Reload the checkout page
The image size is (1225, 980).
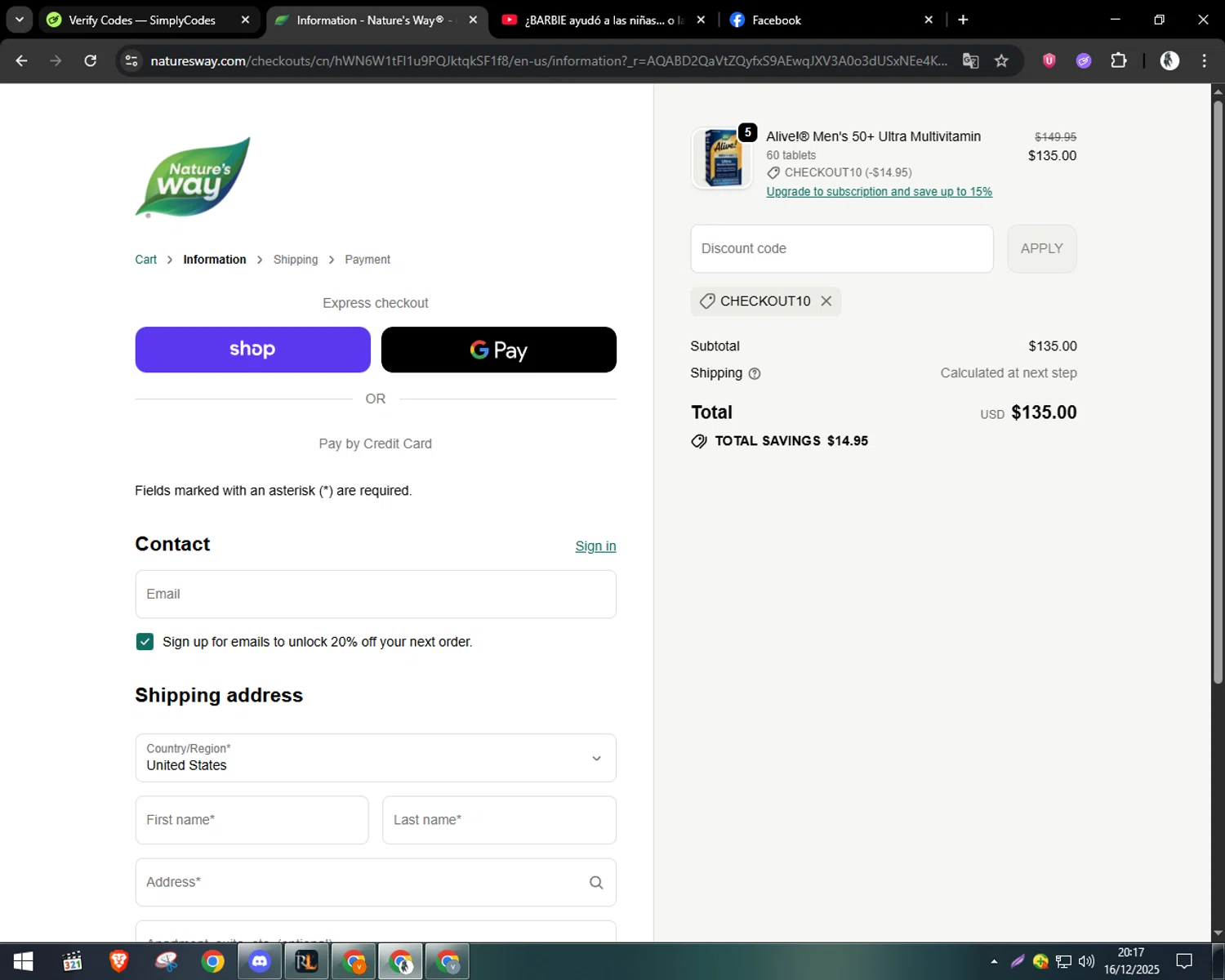(x=91, y=60)
